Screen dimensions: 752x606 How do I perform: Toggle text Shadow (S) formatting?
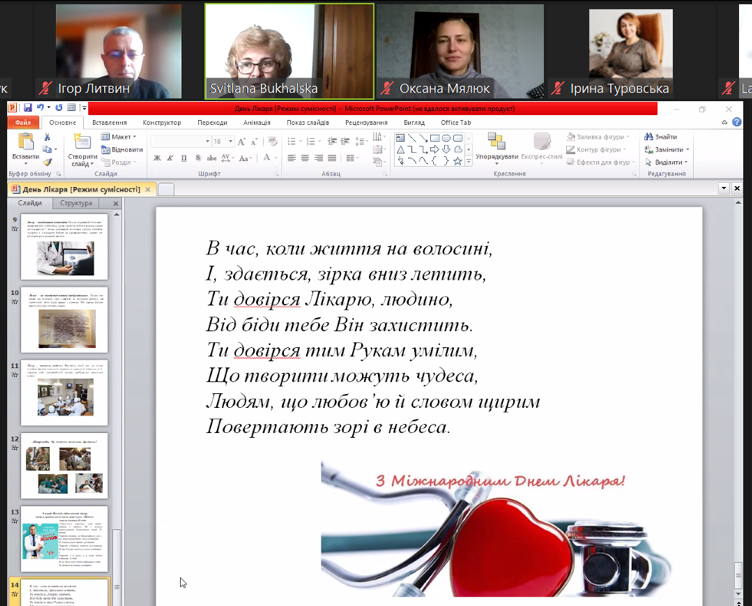pyautogui.click(x=198, y=158)
